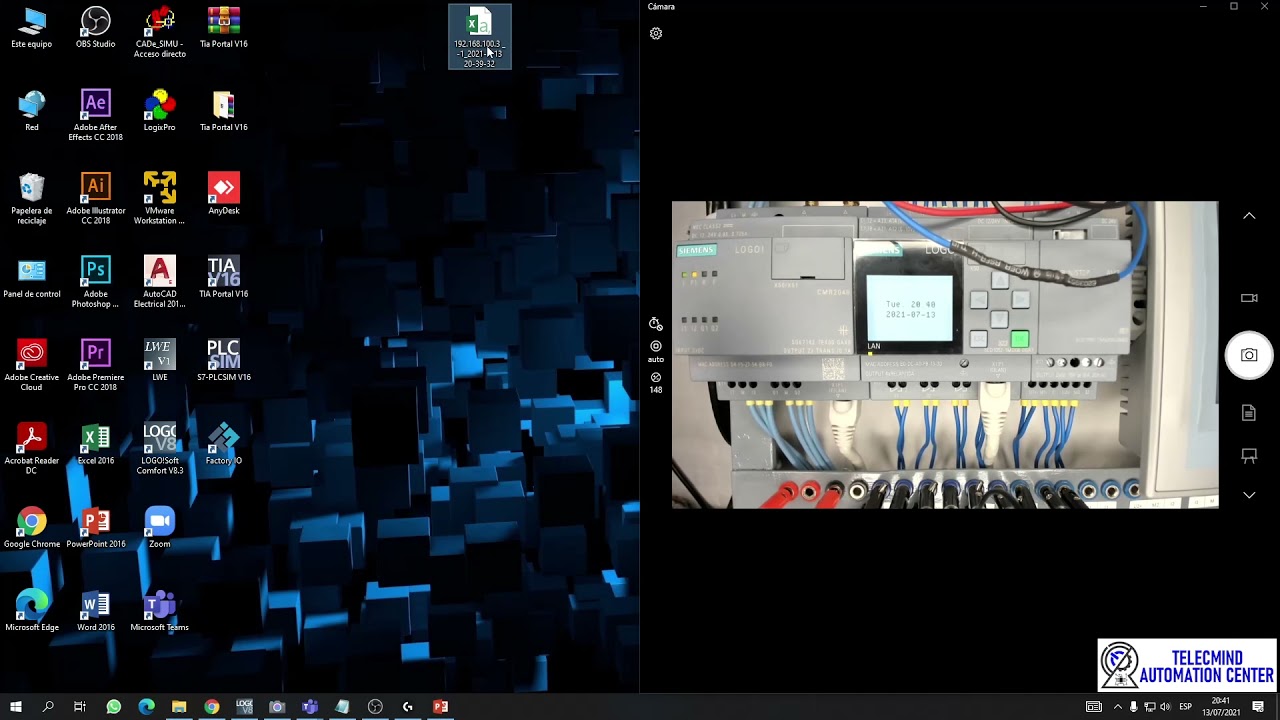Open the volume control in system tray

coord(1165,707)
